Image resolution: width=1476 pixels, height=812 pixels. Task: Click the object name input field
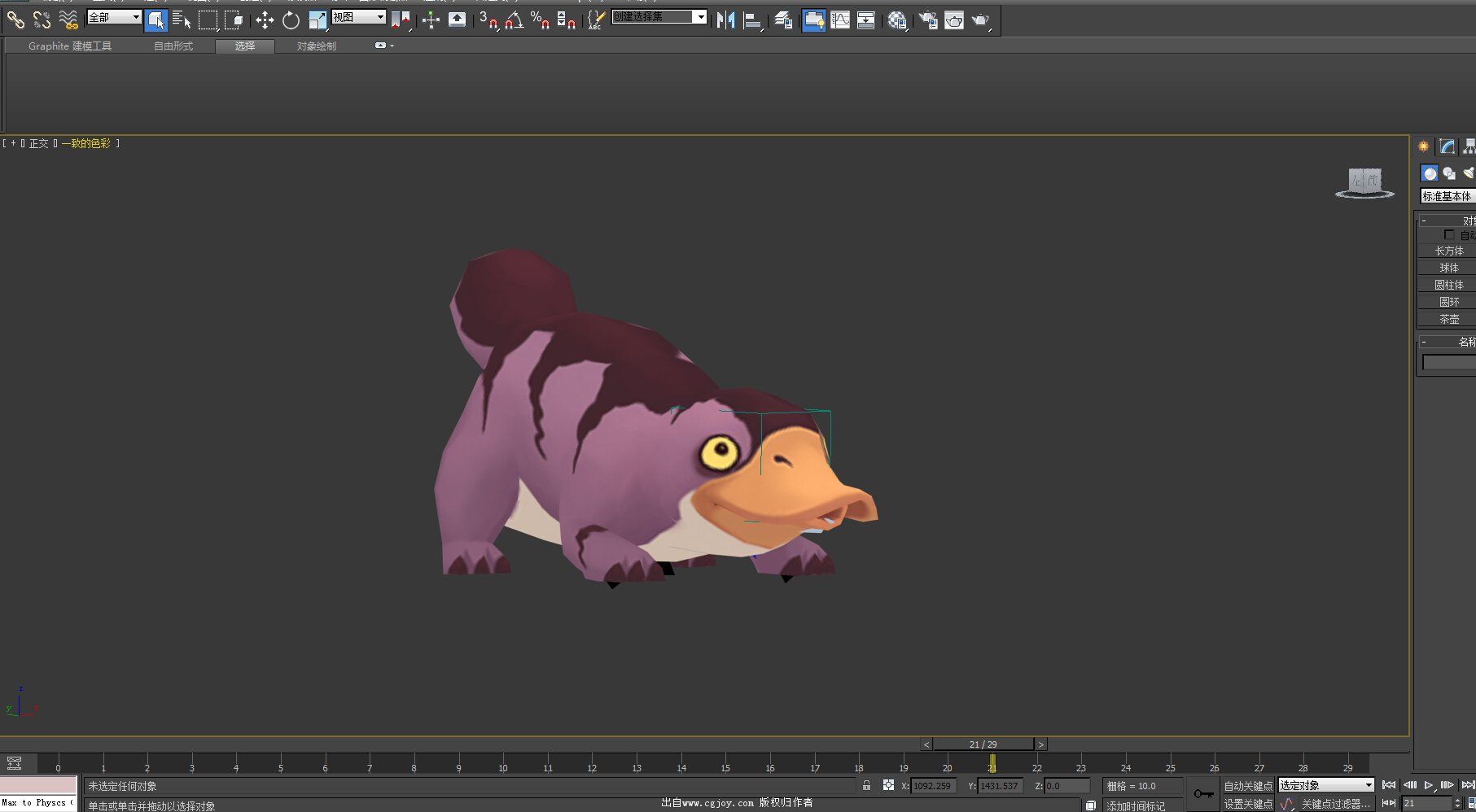tap(1449, 362)
